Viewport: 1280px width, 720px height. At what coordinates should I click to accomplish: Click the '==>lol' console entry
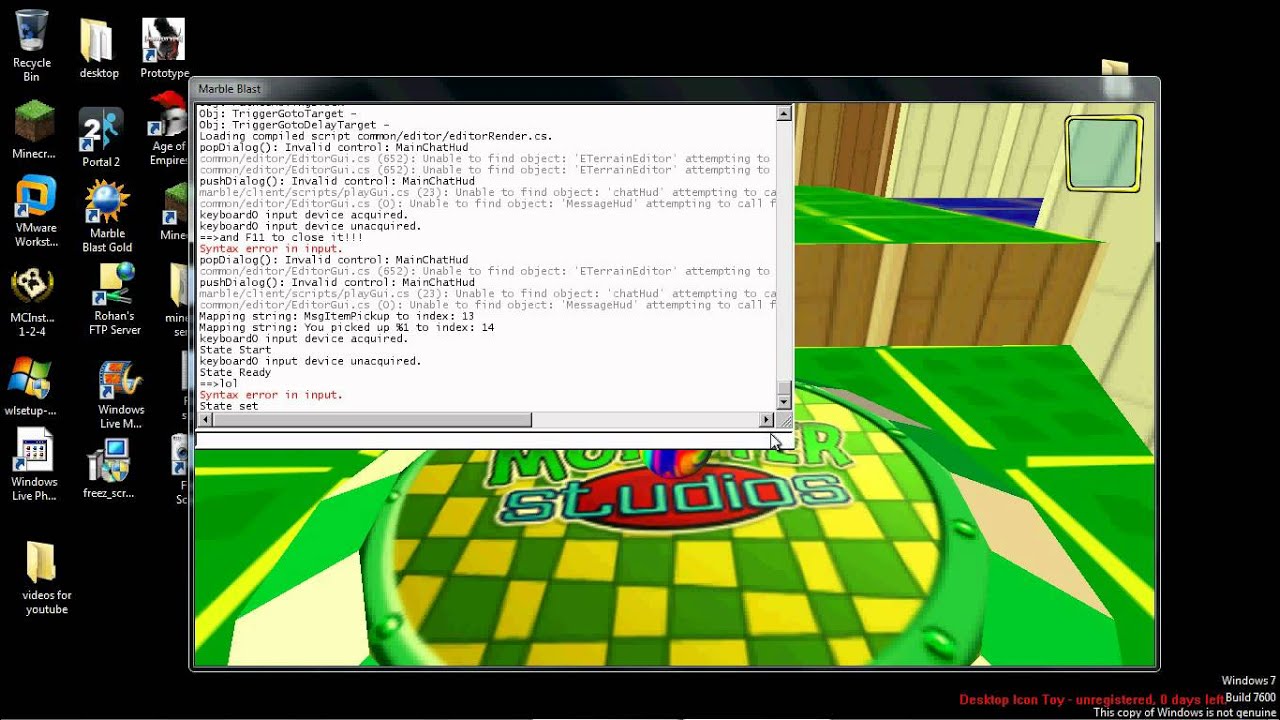point(218,383)
